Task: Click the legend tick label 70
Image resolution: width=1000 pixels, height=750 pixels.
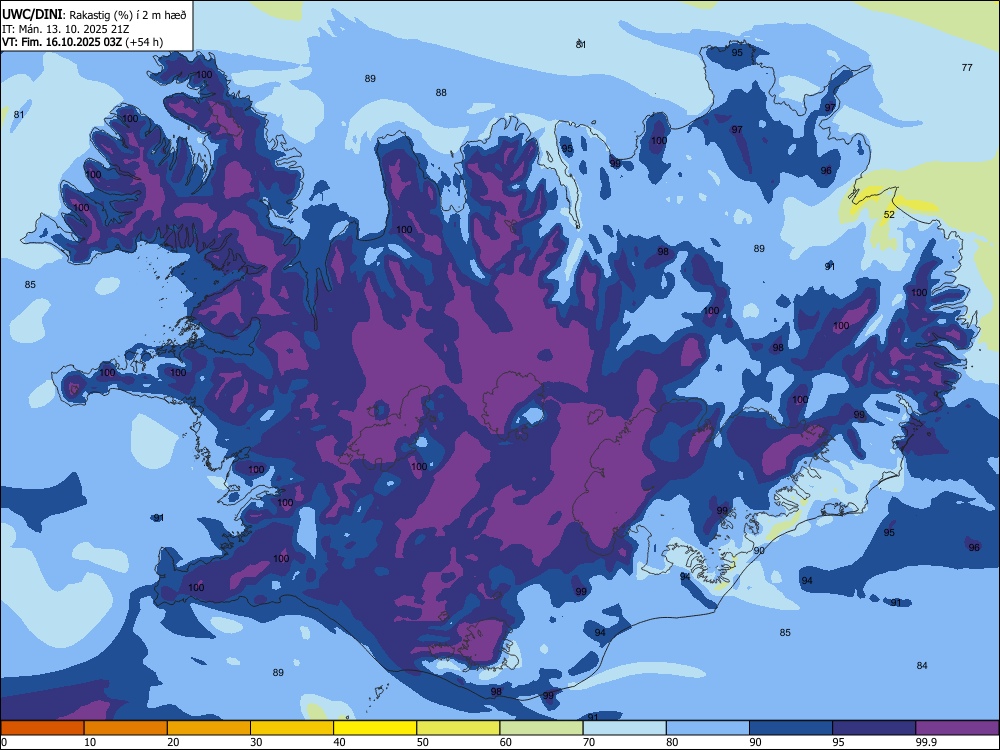Action: click(x=589, y=742)
